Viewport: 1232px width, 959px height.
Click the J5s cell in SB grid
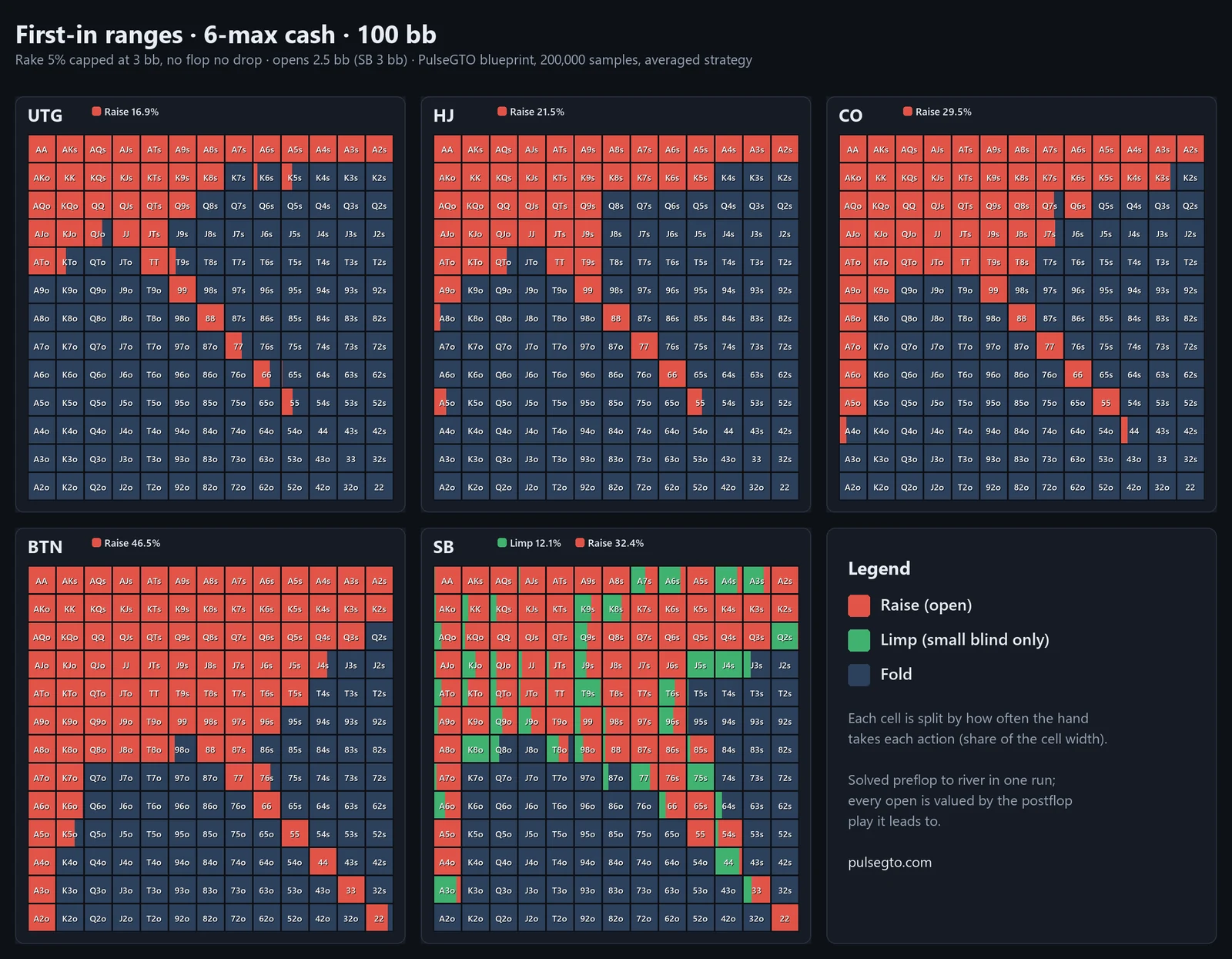[x=700, y=666]
